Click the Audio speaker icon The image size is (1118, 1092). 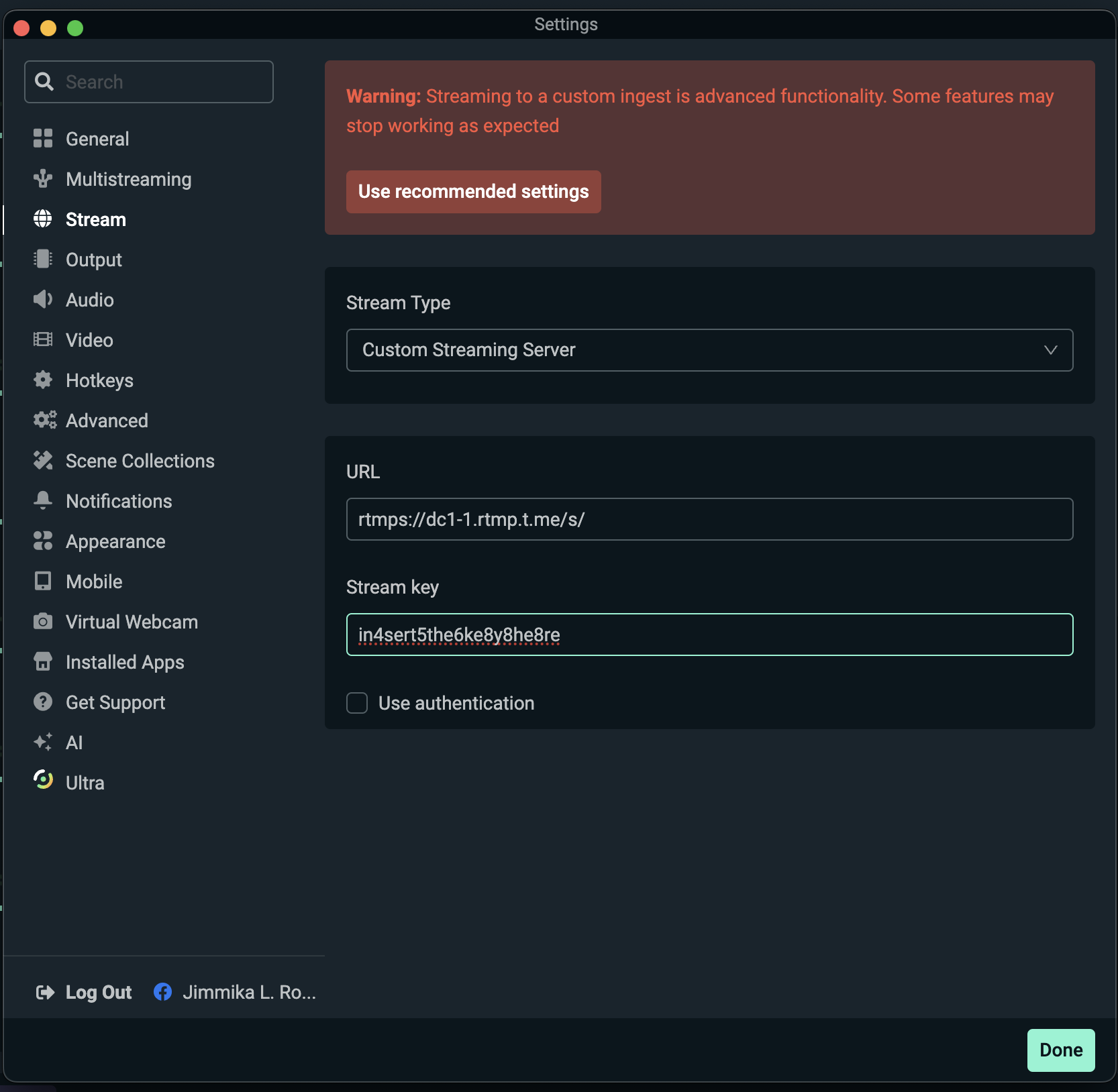43,300
